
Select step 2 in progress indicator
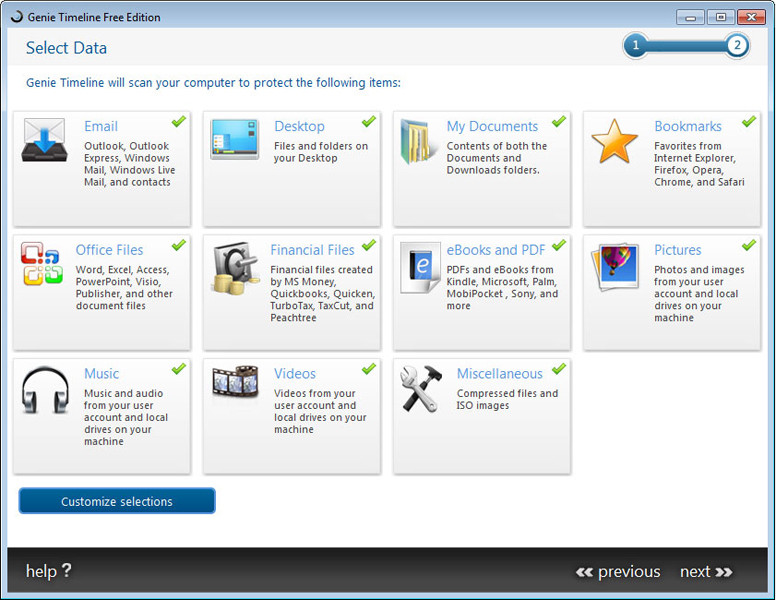(x=737, y=46)
